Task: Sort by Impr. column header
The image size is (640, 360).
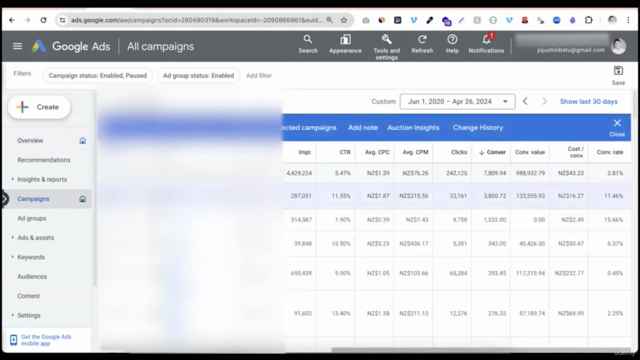Action: [305, 152]
